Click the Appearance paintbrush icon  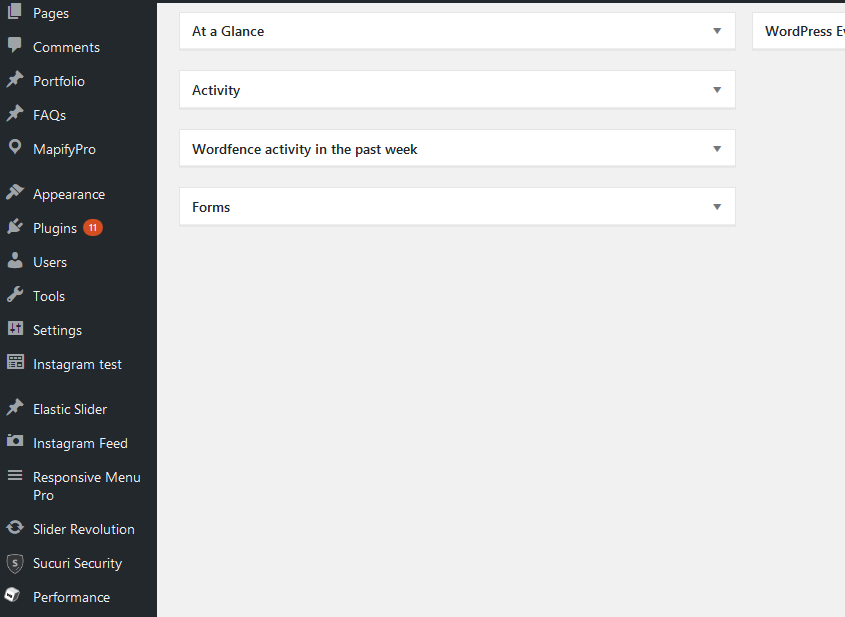tap(15, 194)
